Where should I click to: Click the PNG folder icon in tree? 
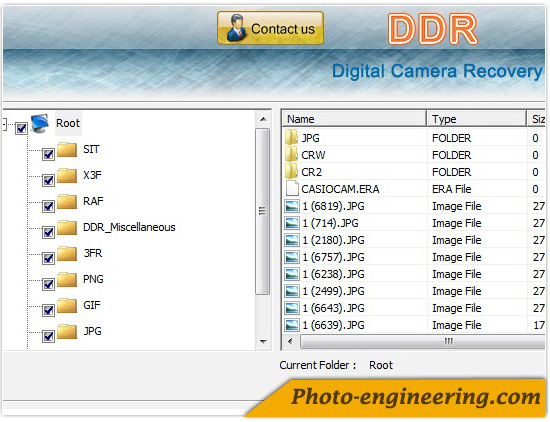(67, 280)
